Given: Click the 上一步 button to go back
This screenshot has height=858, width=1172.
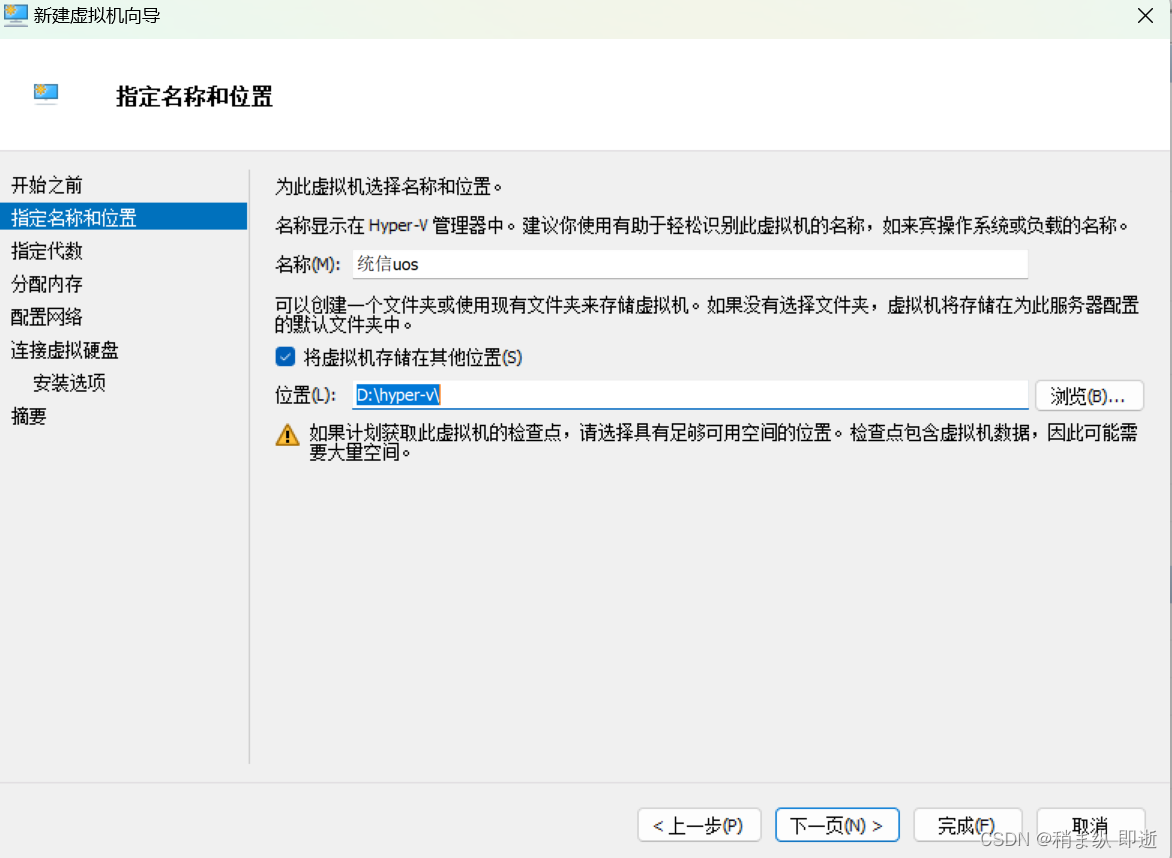Looking at the screenshot, I should 699,824.
